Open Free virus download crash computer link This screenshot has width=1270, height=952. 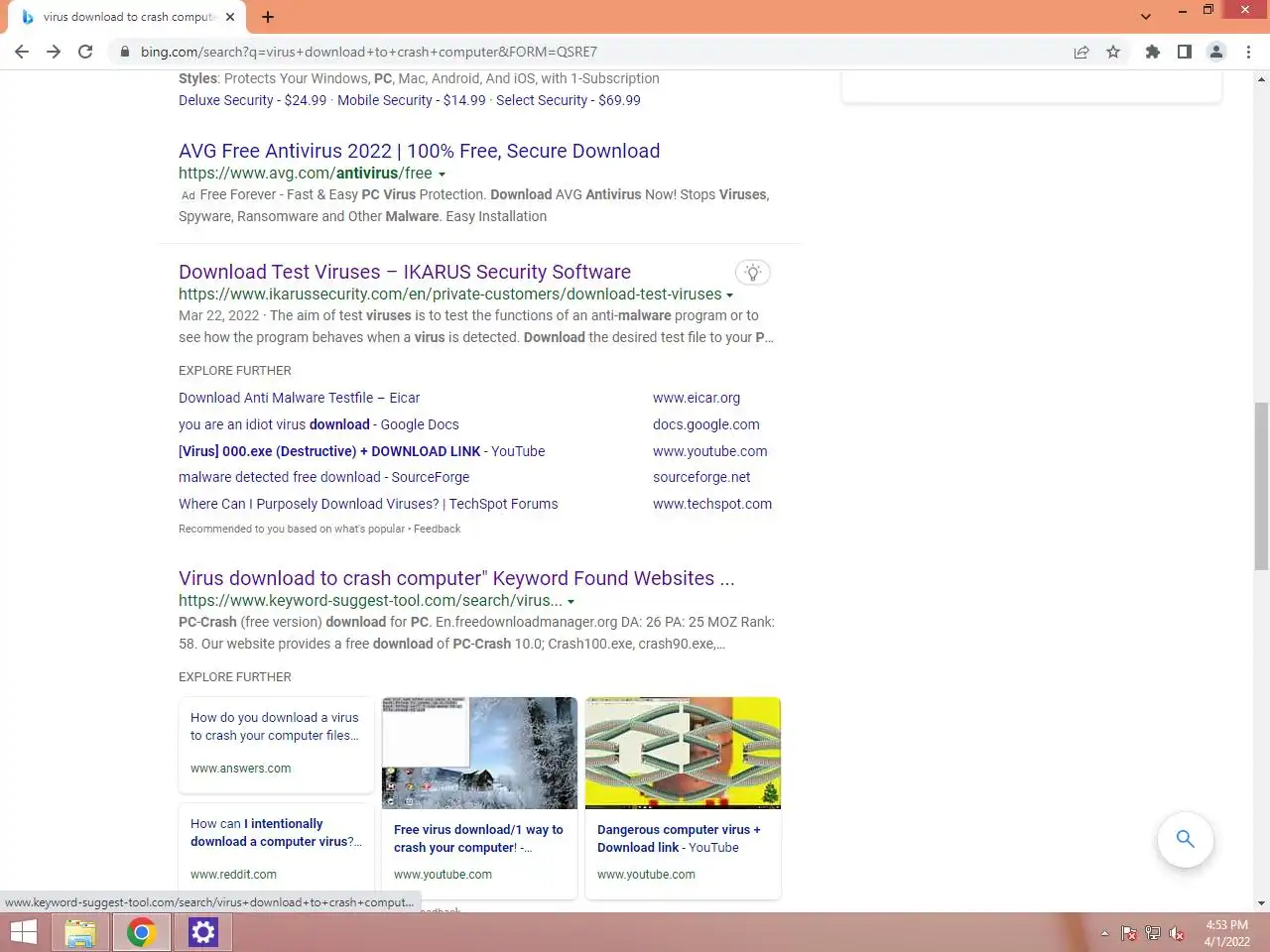(x=478, y=839)
